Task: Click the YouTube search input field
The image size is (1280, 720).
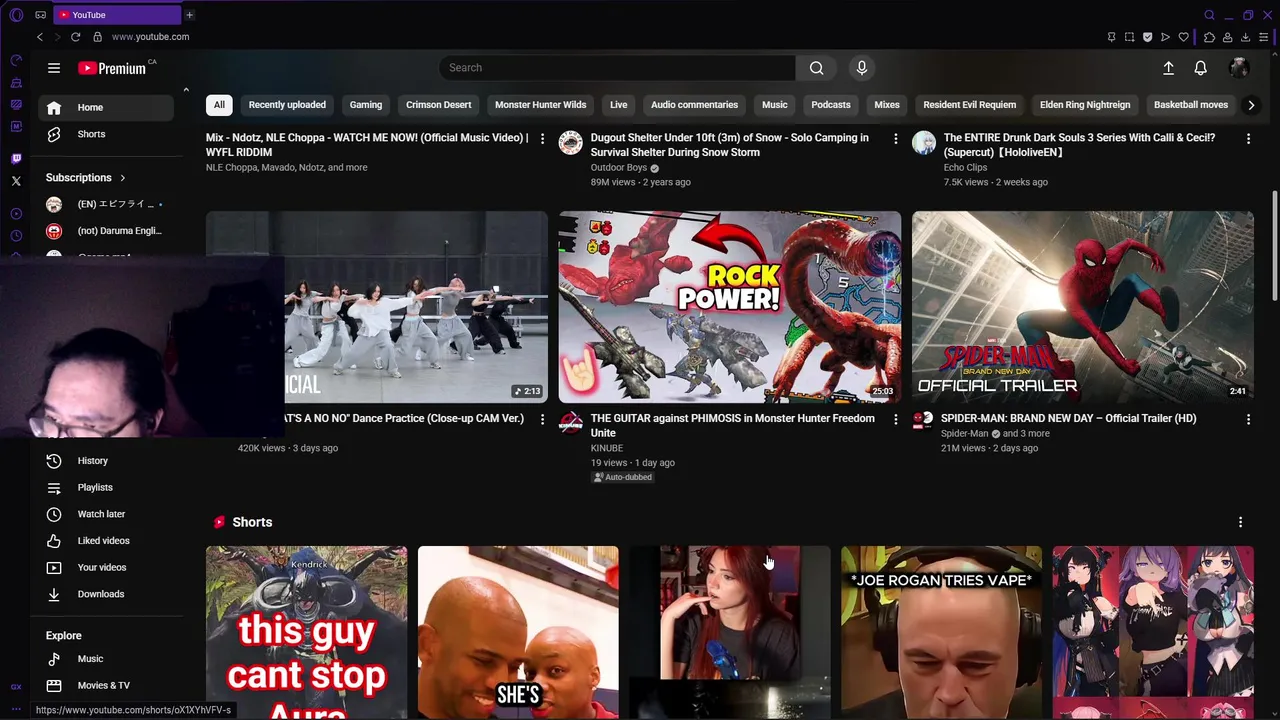Action: [x=617, y=68]
